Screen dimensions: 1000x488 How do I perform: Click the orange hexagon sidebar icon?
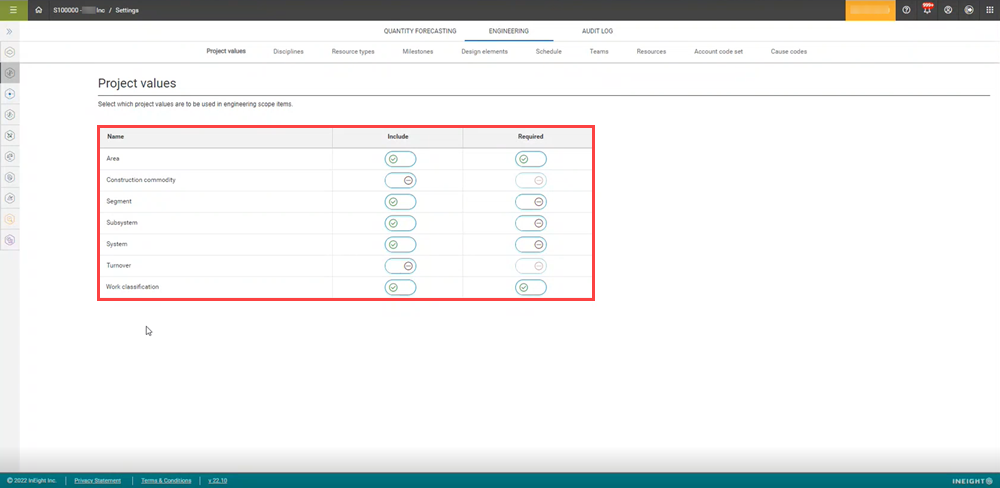pyautogui.click(x=10, y=219)
